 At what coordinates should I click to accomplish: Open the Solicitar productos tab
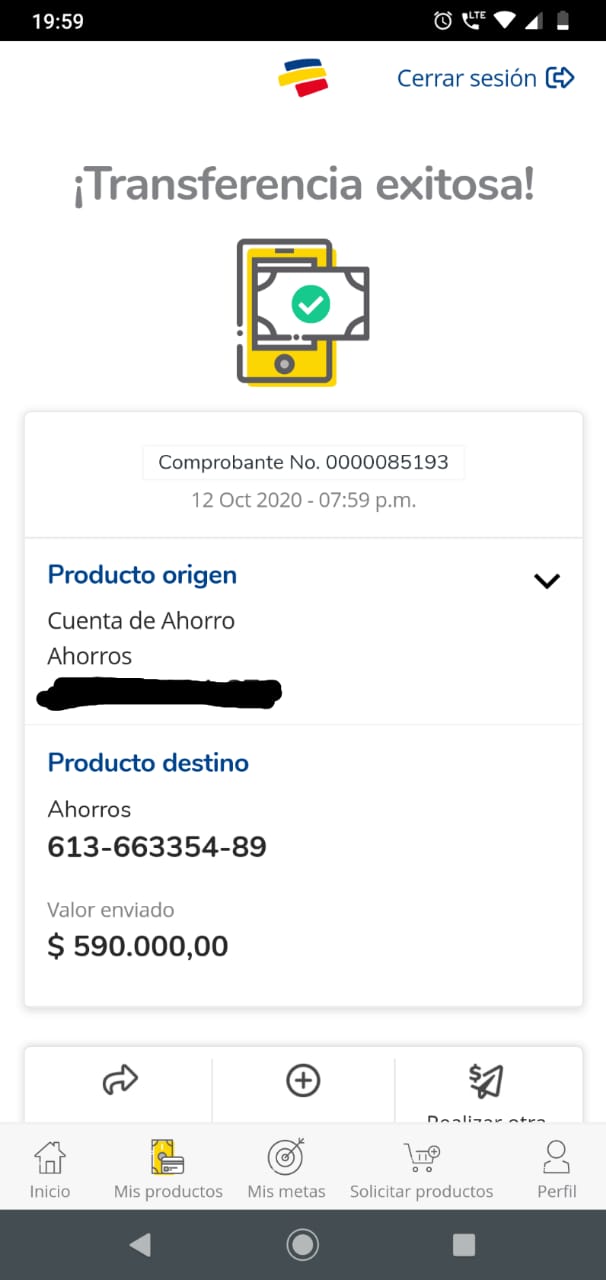(x=421, y=1170)
